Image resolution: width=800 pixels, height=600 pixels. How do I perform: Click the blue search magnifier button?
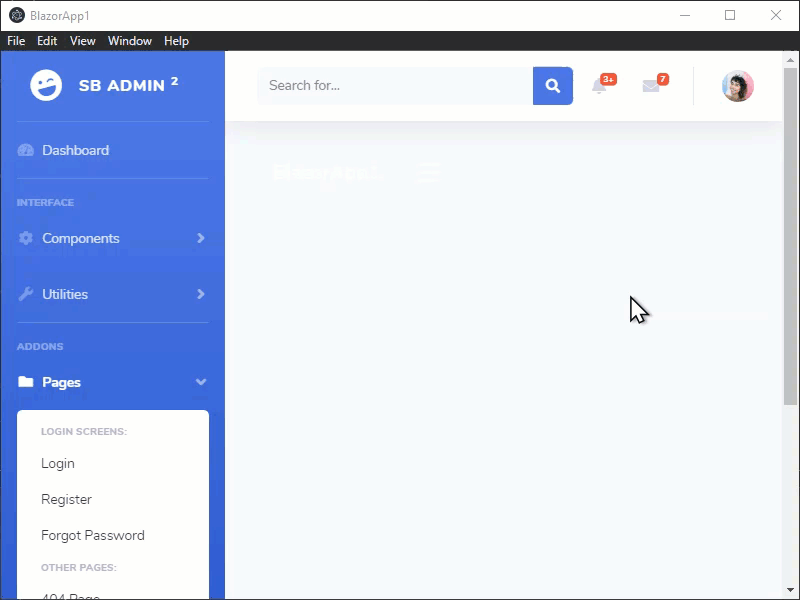552,86
